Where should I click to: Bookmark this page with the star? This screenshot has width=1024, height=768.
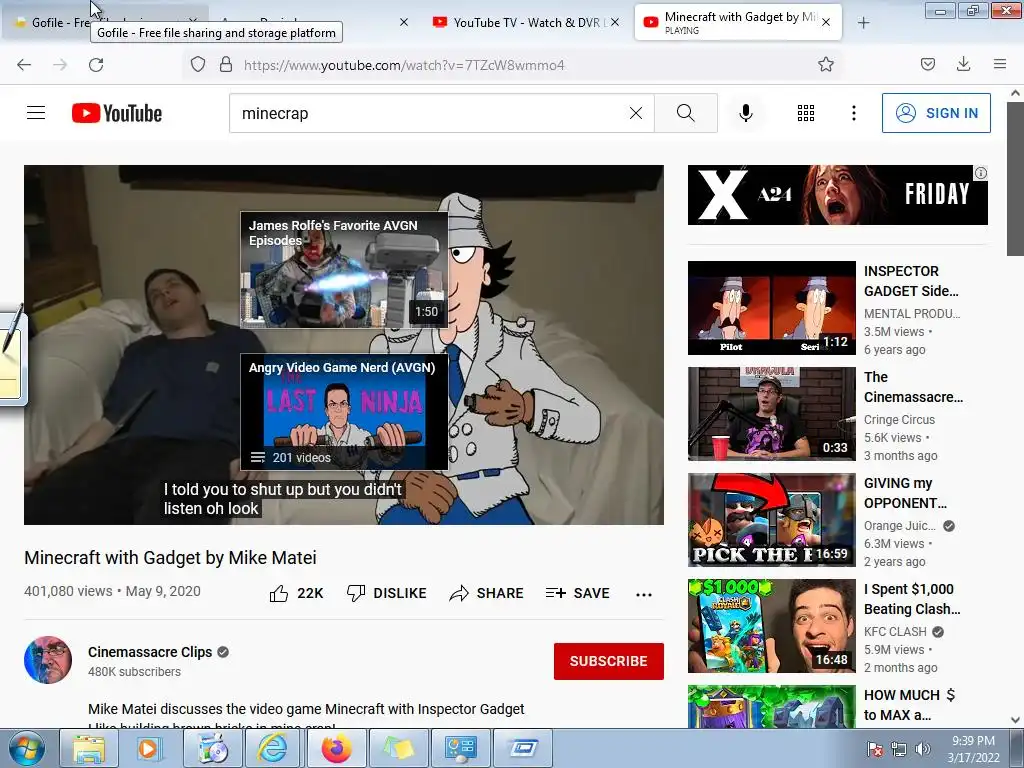click(x=825, y=65)
